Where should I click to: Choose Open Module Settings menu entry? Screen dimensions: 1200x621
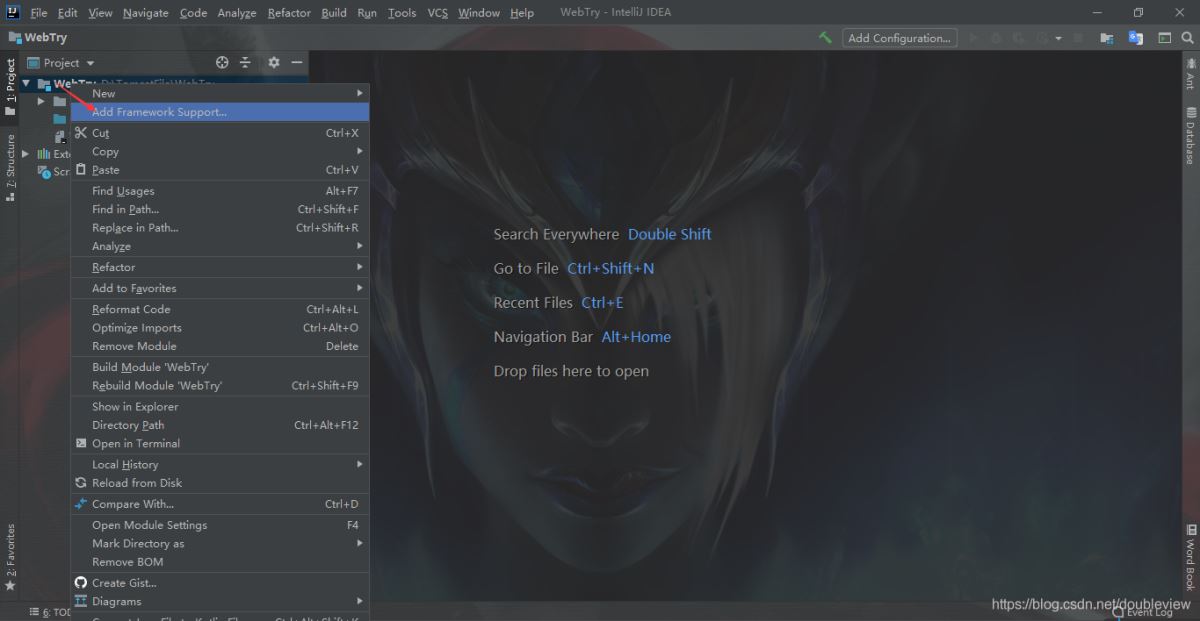point(149,525)
